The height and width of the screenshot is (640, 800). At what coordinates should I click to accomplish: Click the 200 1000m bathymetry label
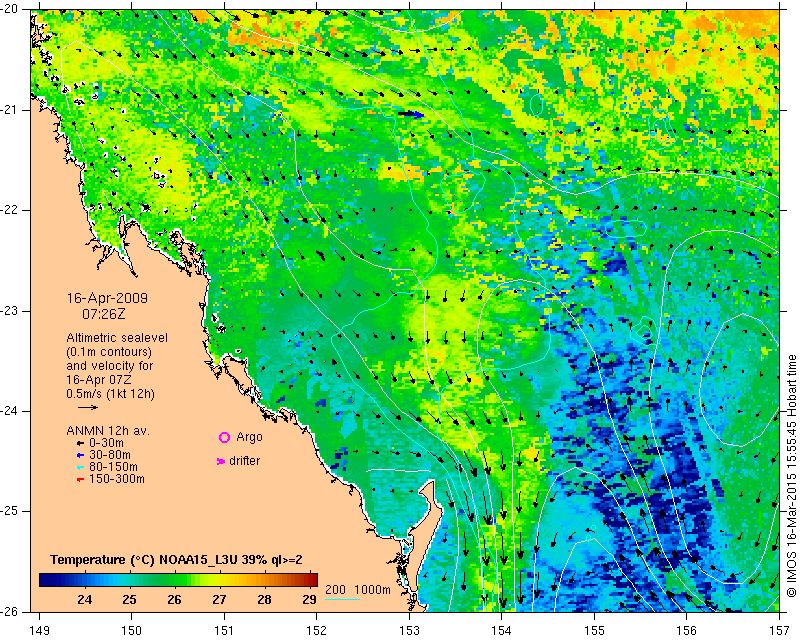point(358,589)
